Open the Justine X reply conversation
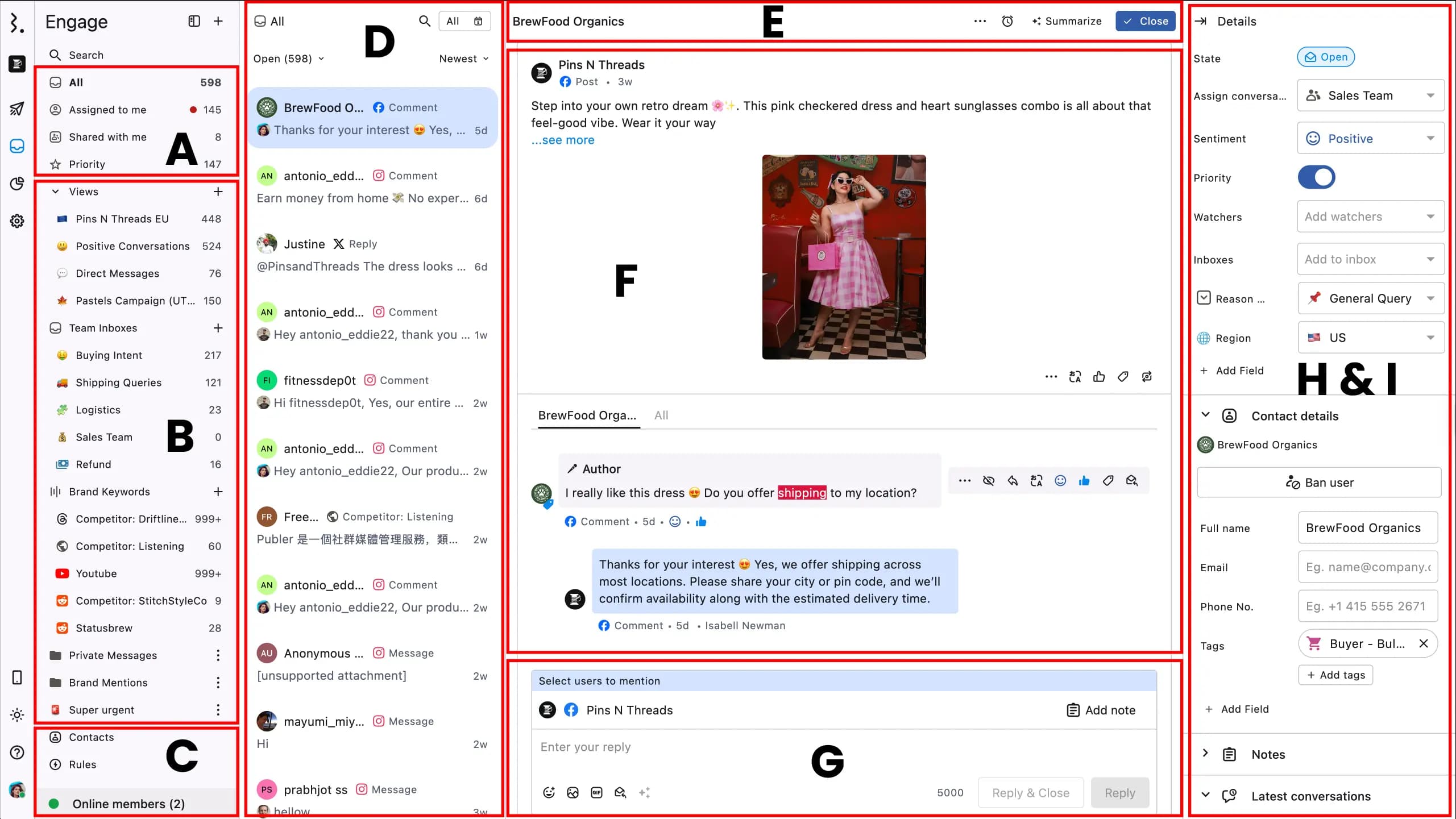Viewport: 1456px width, 819px height. pos(372,255)
